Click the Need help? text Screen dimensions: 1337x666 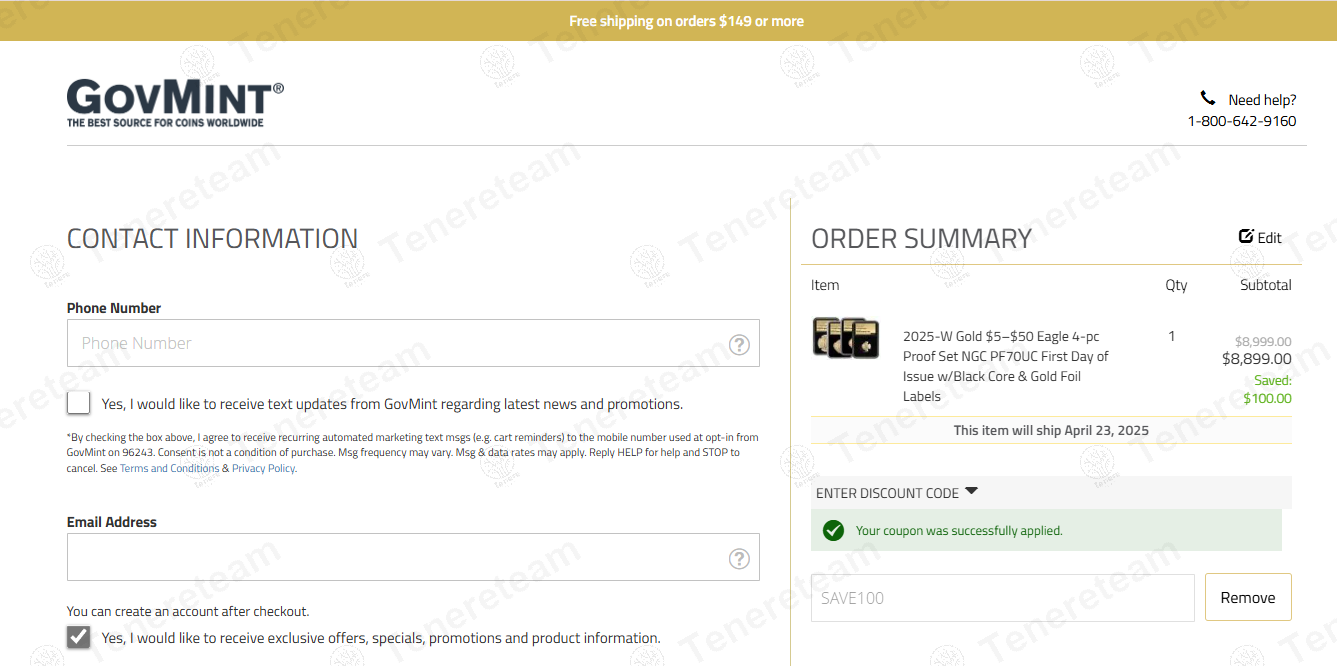1261,100
